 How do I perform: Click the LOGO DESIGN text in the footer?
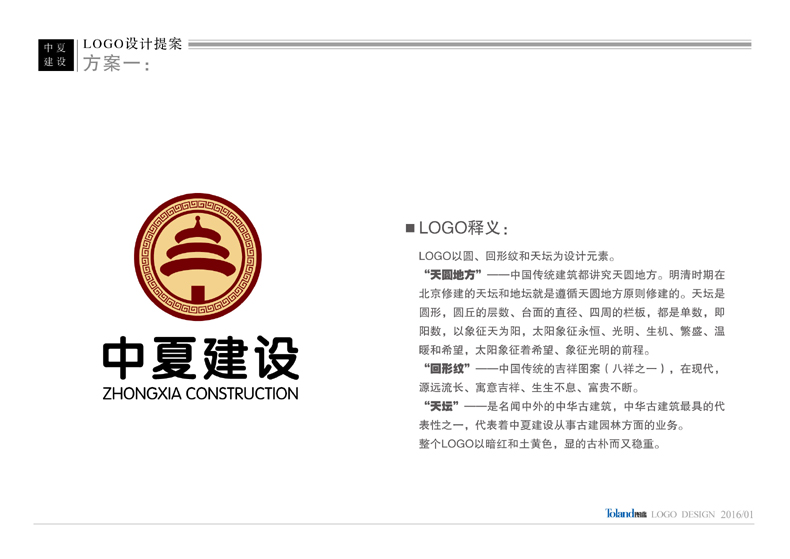pos(683,514)
